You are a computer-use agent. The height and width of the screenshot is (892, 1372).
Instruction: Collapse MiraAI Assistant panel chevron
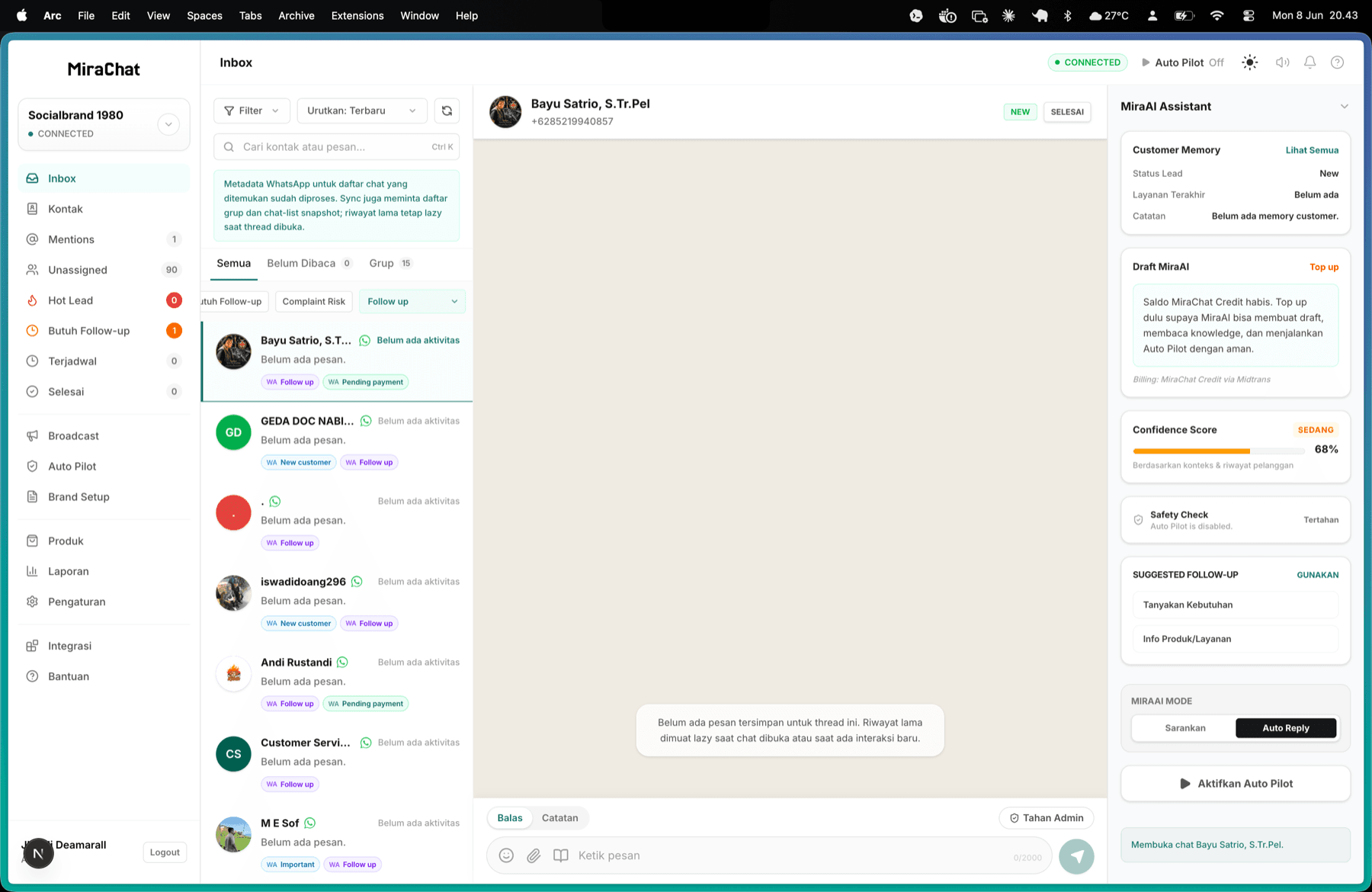(x=1344, y=107)
